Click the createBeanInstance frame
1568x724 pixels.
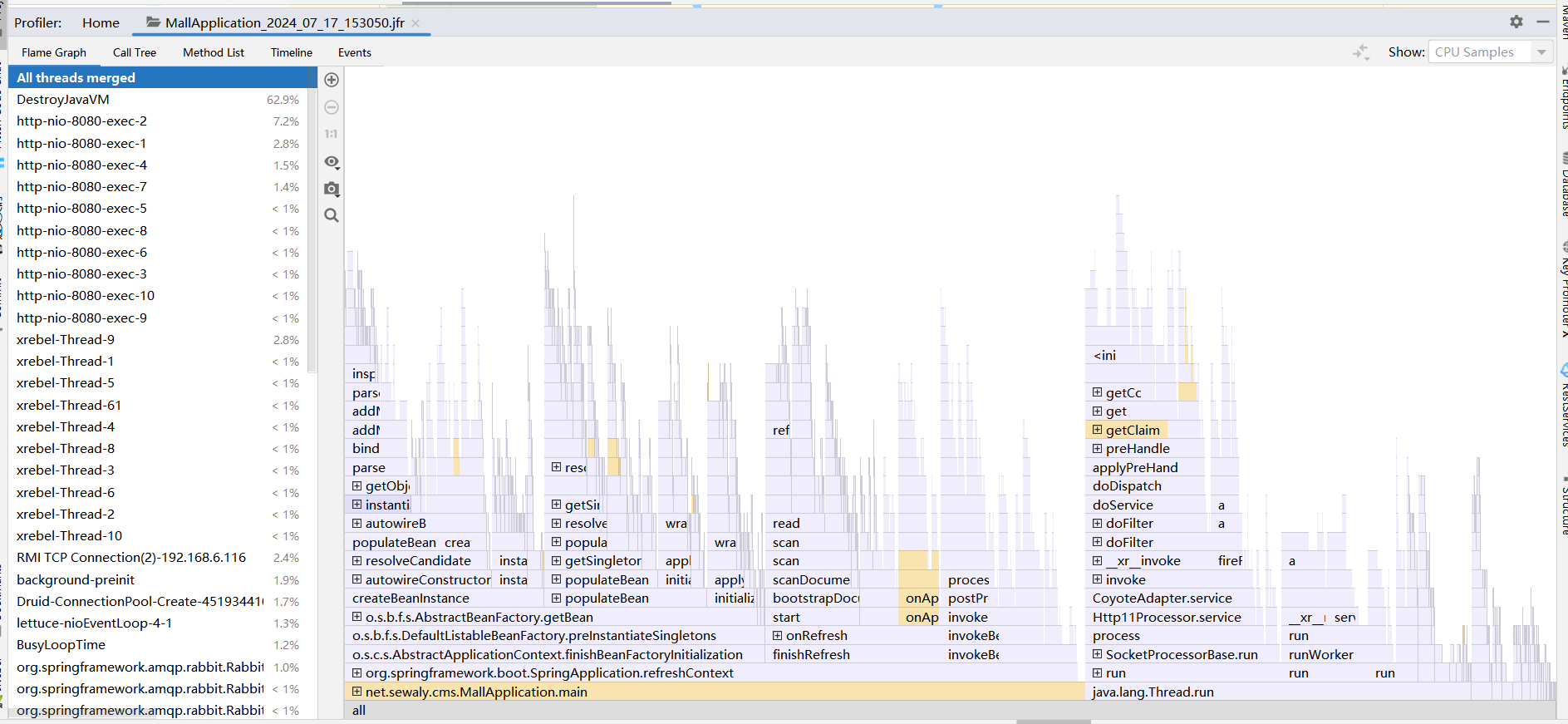coord(444,598)
